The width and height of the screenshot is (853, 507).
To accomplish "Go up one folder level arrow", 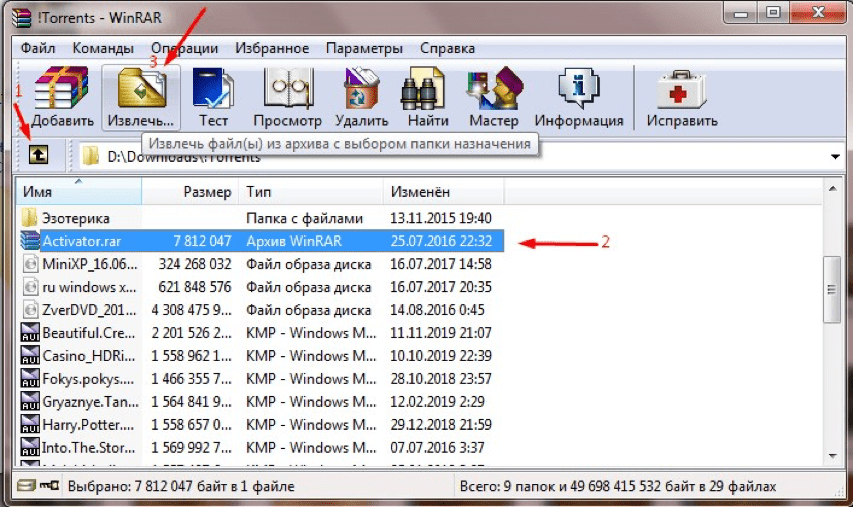I will [x=38, y=155].
